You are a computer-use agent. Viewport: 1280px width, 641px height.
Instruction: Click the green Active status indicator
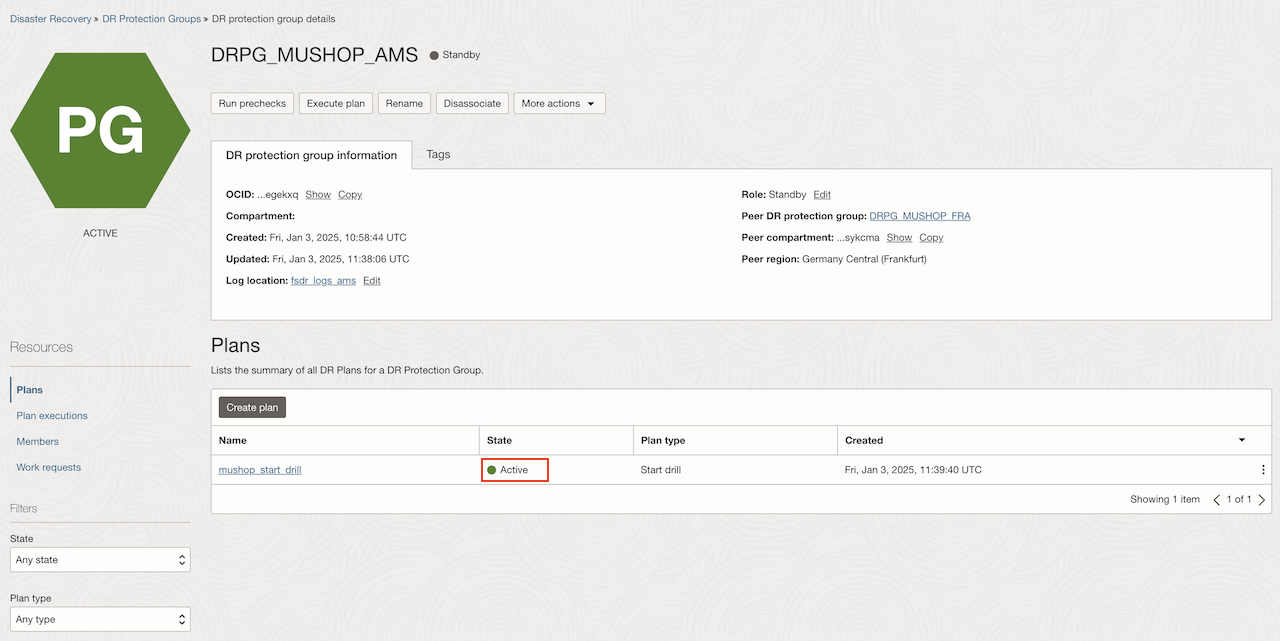tap(514, 470)
